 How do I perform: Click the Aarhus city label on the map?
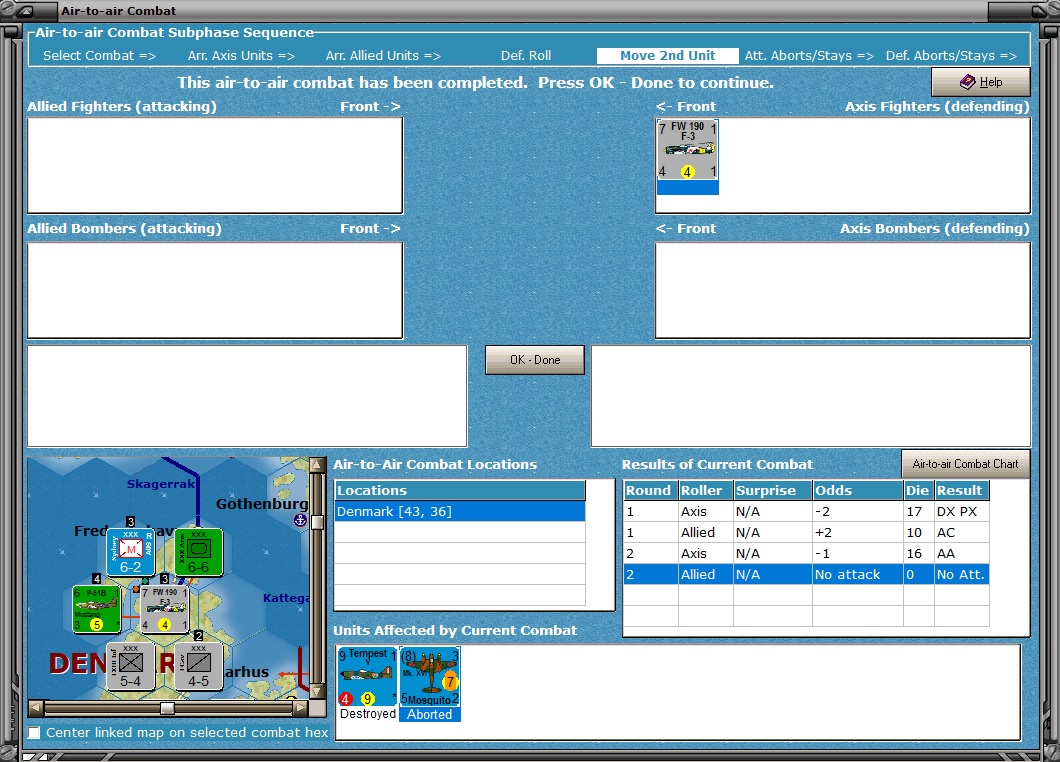247,672
